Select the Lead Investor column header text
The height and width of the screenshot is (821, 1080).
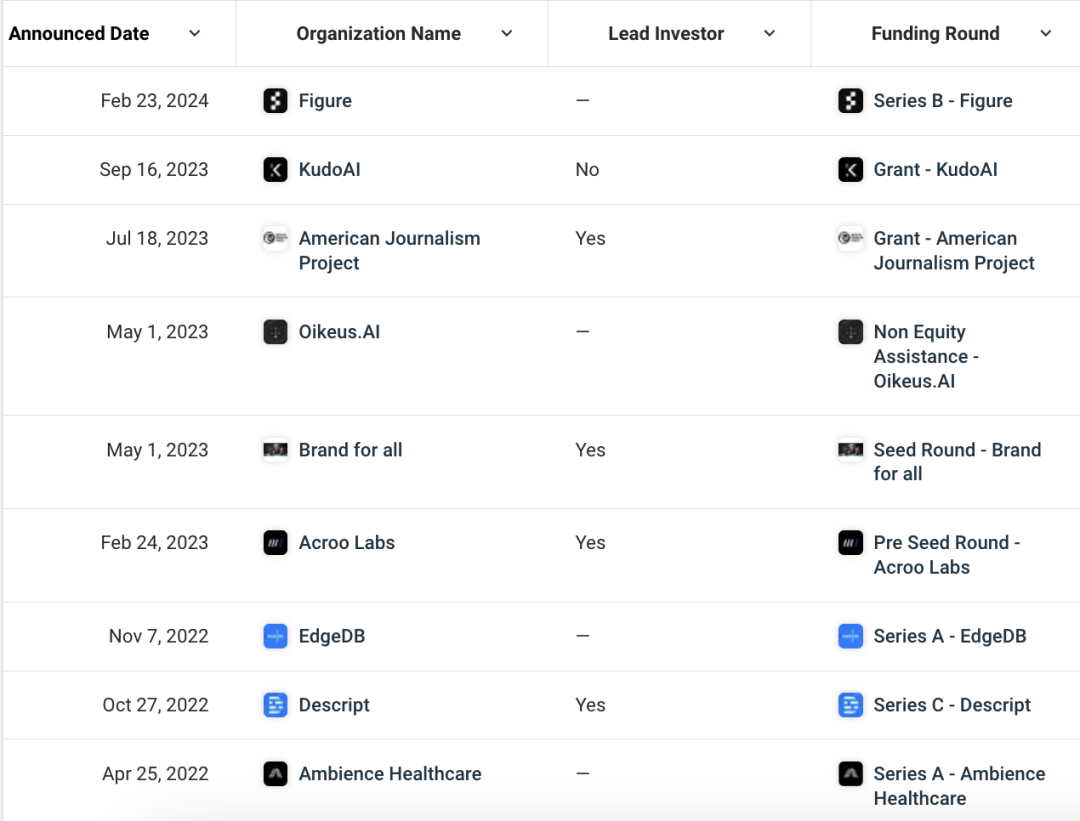(x=666, y=34)
